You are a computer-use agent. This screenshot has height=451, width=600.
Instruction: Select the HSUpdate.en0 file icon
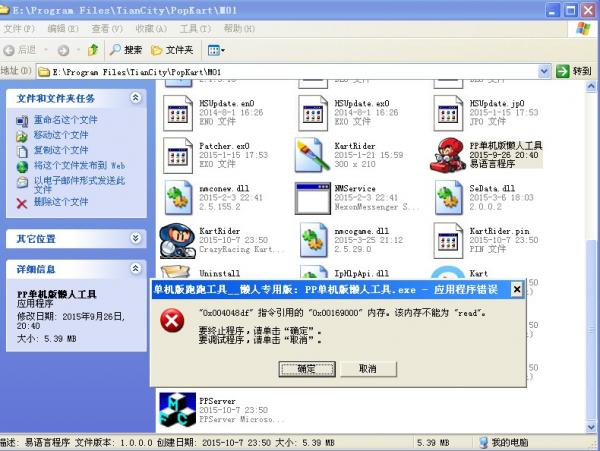pyautogui.click(x=178, y=113)
